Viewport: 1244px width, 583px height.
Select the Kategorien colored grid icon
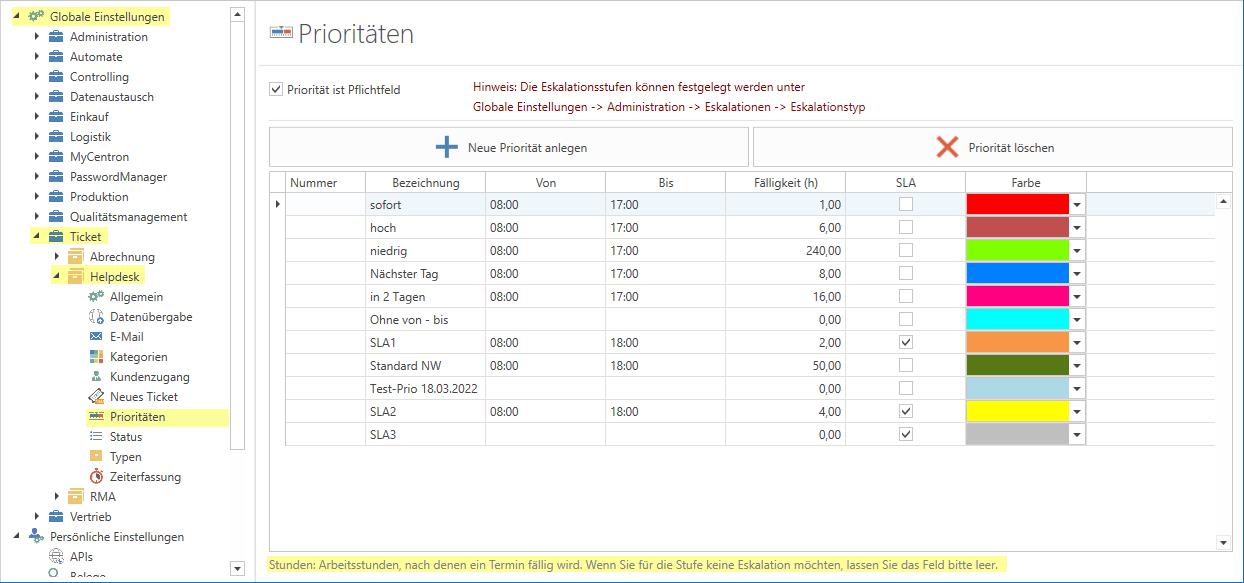click(x=96, y=357)
